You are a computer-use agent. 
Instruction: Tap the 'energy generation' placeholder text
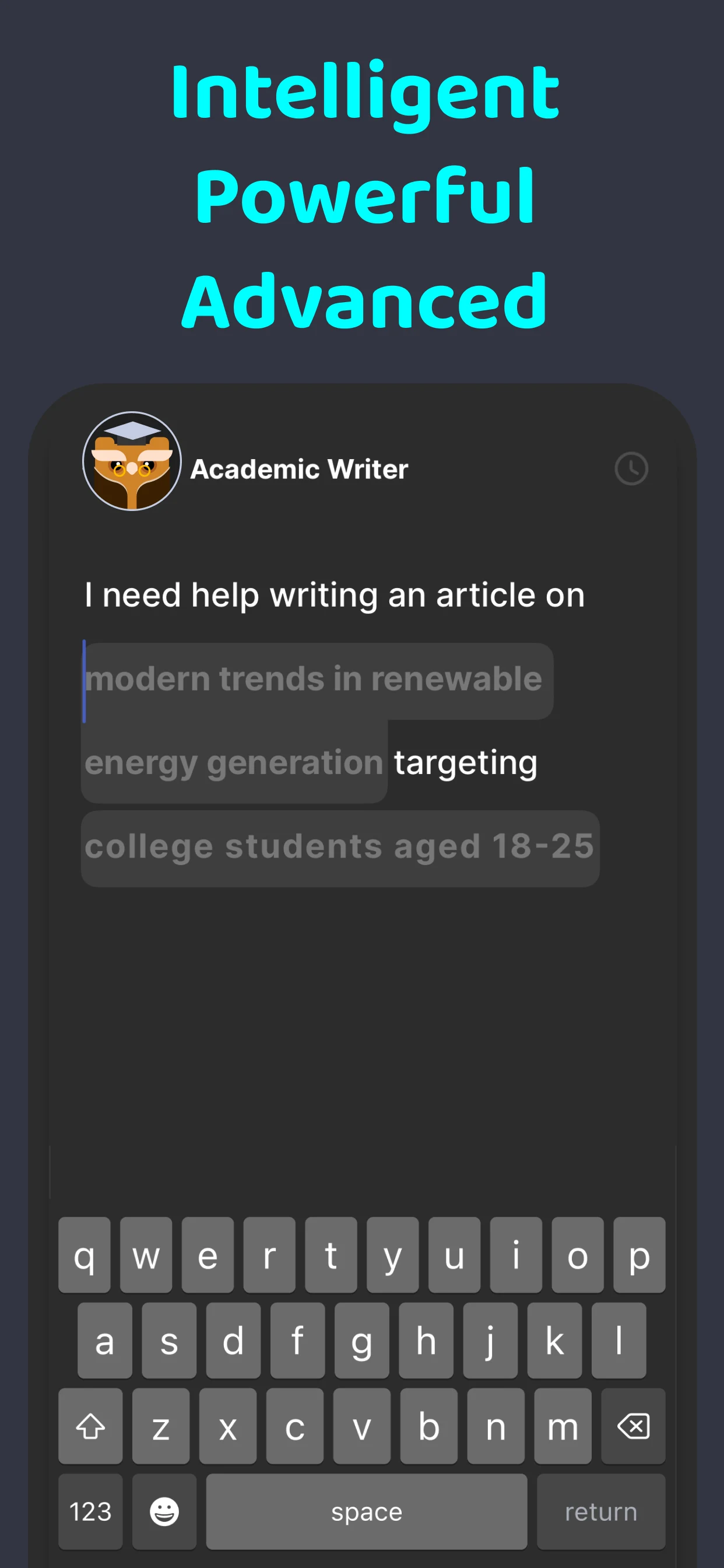[x=234, y=764]
